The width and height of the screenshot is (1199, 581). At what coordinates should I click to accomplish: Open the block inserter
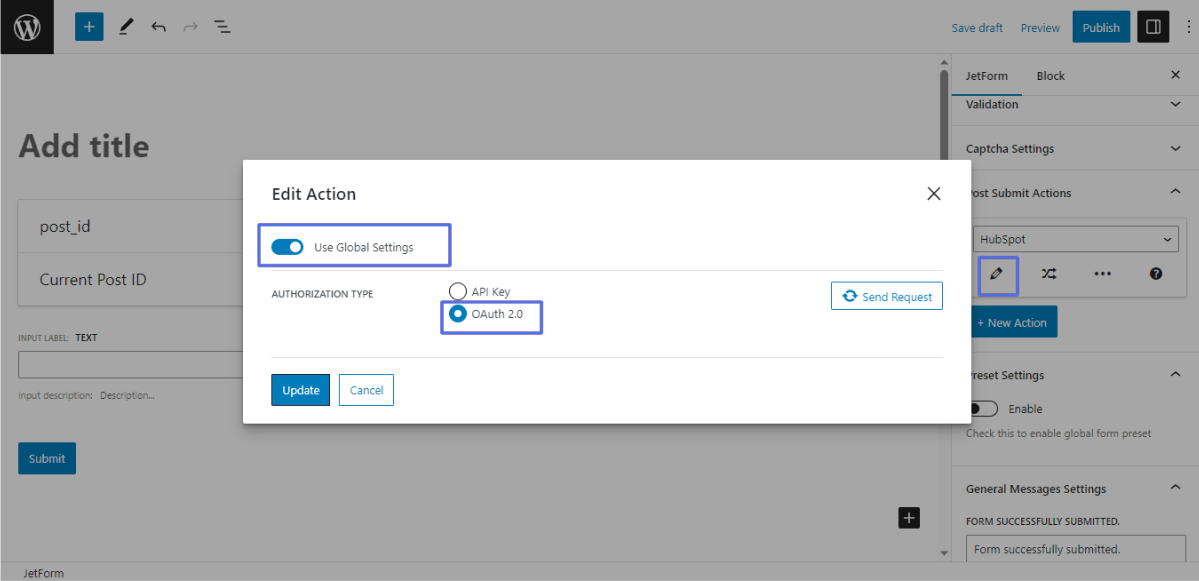tap(88, 26)
